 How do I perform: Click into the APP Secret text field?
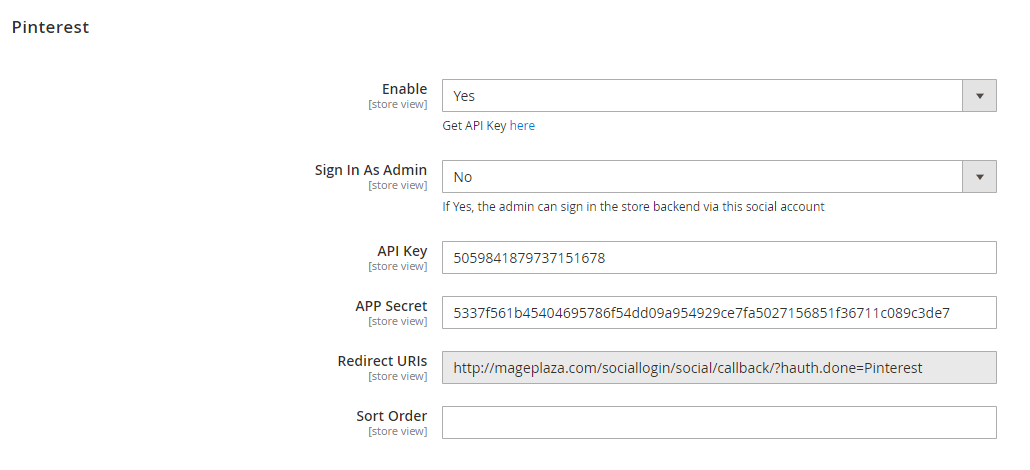pyautogui.click(x=719, y=313)
